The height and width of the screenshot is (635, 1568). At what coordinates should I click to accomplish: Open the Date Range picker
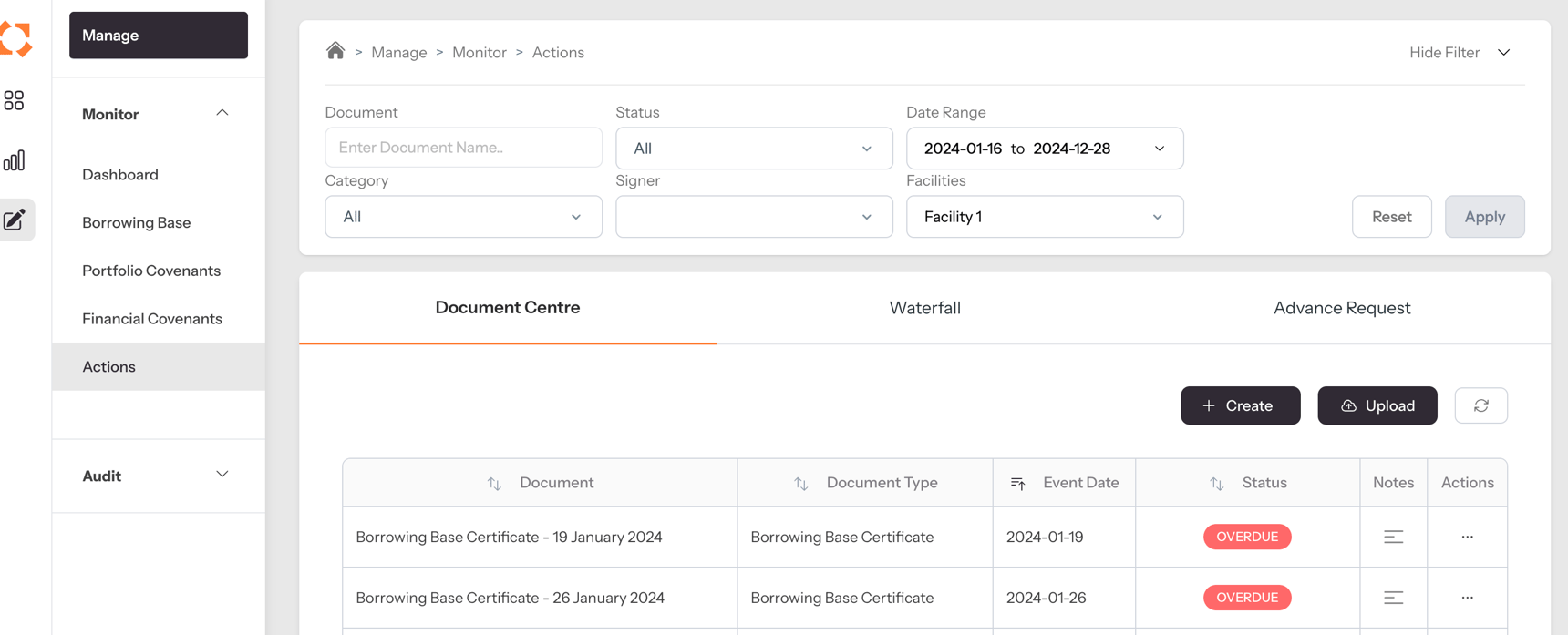click(x=1045, y=149)
